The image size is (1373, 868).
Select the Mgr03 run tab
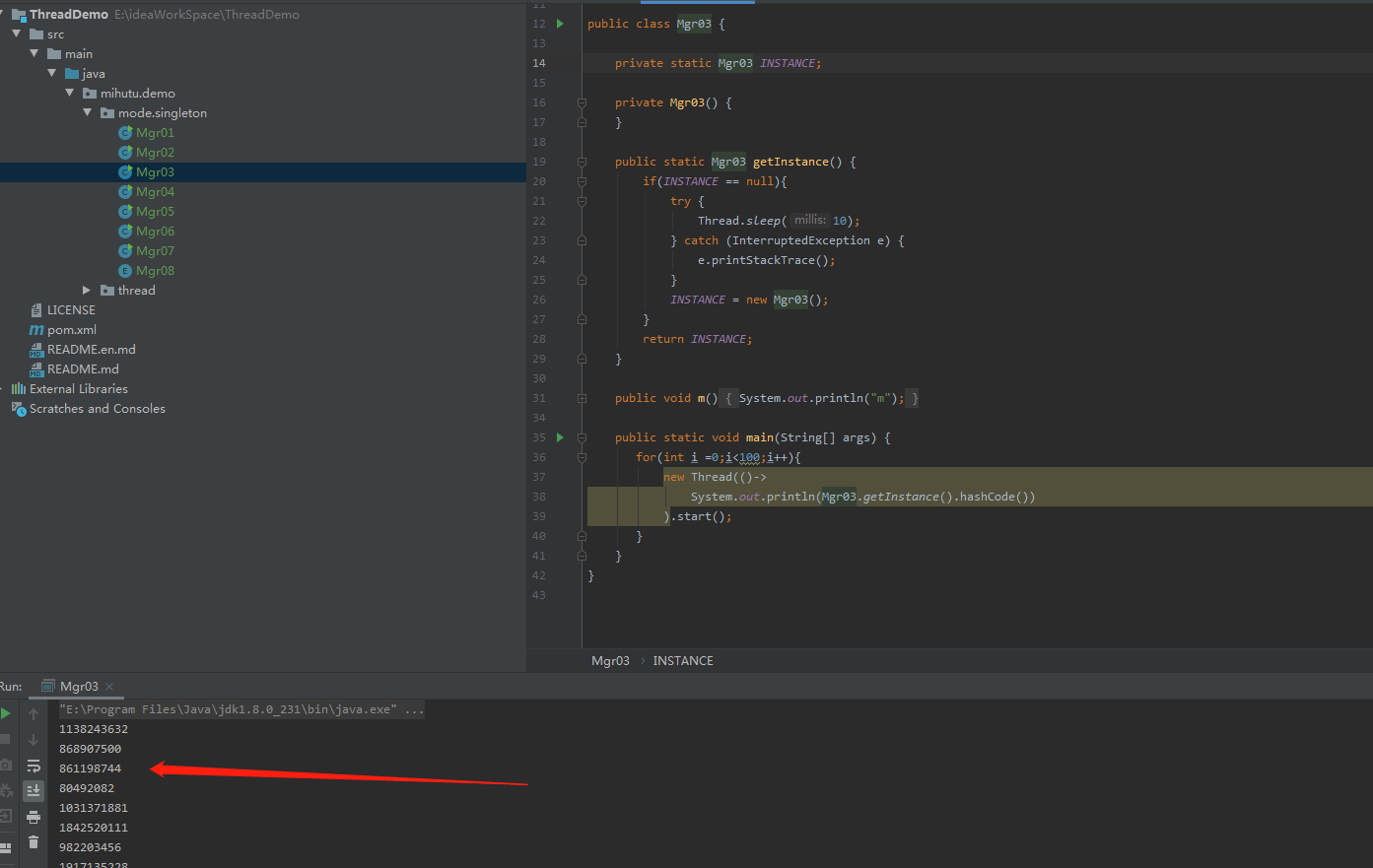[x=78, y=687]
